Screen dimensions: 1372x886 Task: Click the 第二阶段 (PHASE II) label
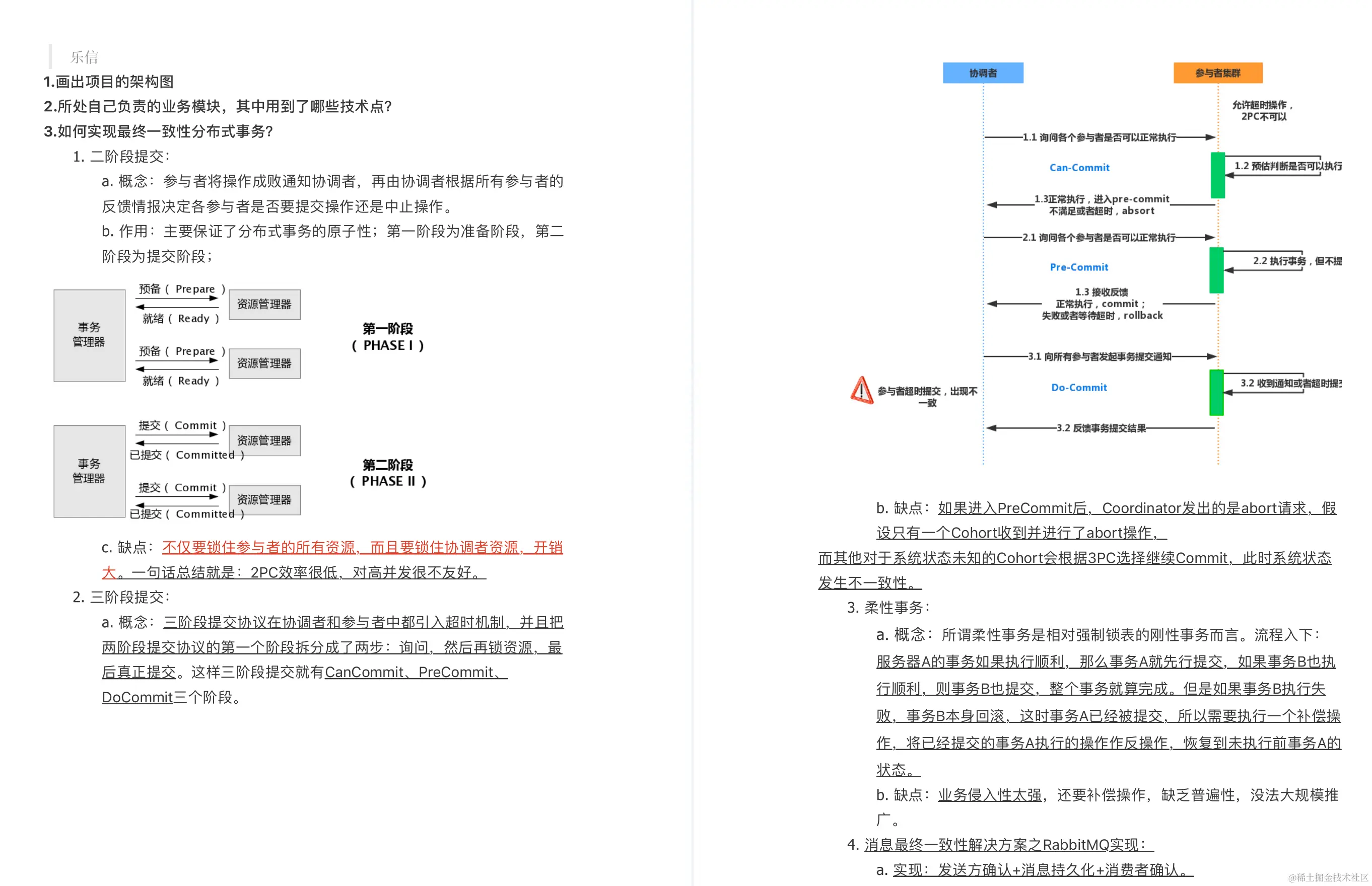click(x=387, y=473)
